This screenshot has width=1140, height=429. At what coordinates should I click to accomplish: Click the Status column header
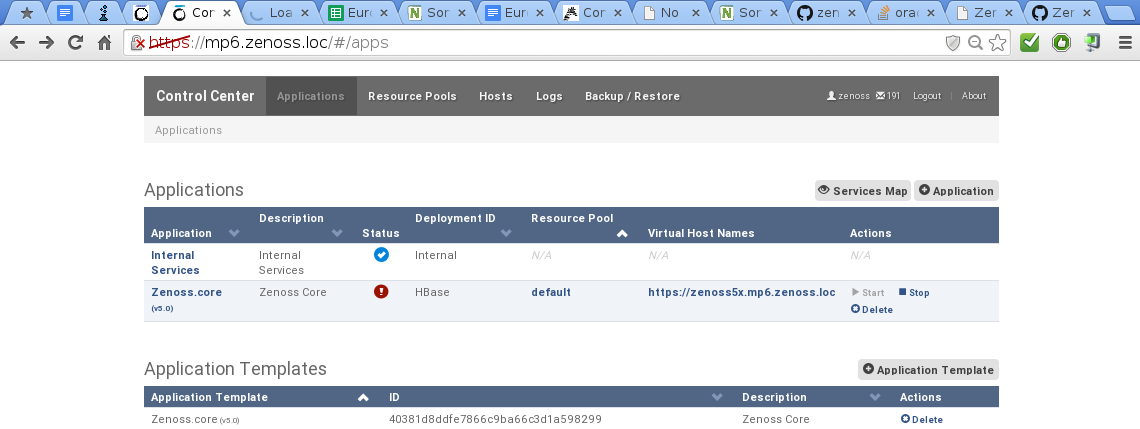pyautogui.click(x=381, y=233)
